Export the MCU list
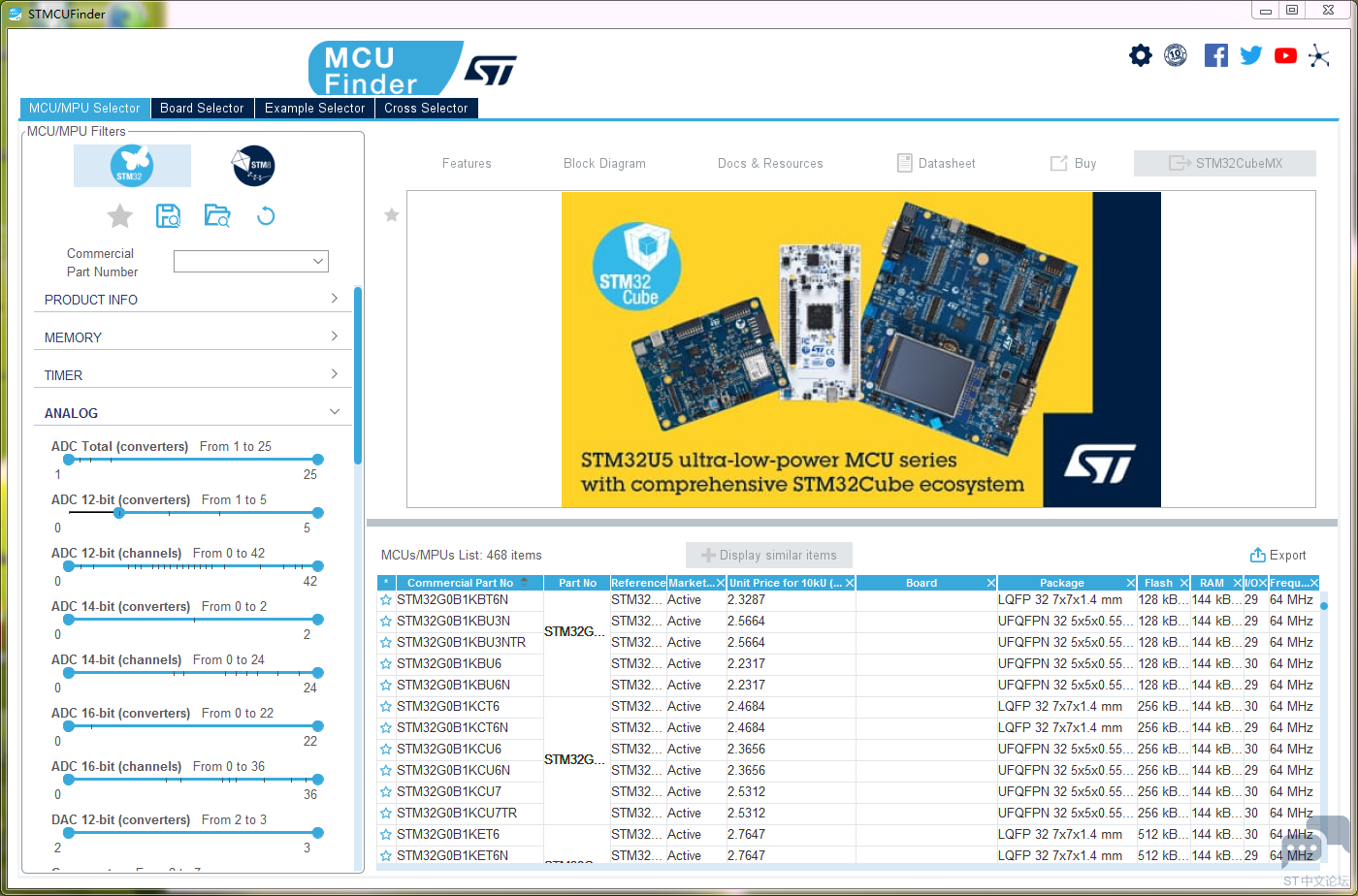The height and width of the screenshot is (896, 1358). (1277, 556)
